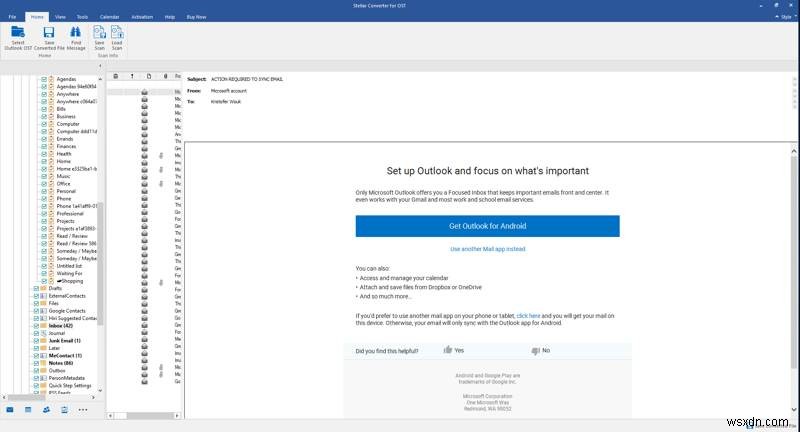Select the ExternalContacts folder
Screen dimensions: 800x432
point(67,296)
